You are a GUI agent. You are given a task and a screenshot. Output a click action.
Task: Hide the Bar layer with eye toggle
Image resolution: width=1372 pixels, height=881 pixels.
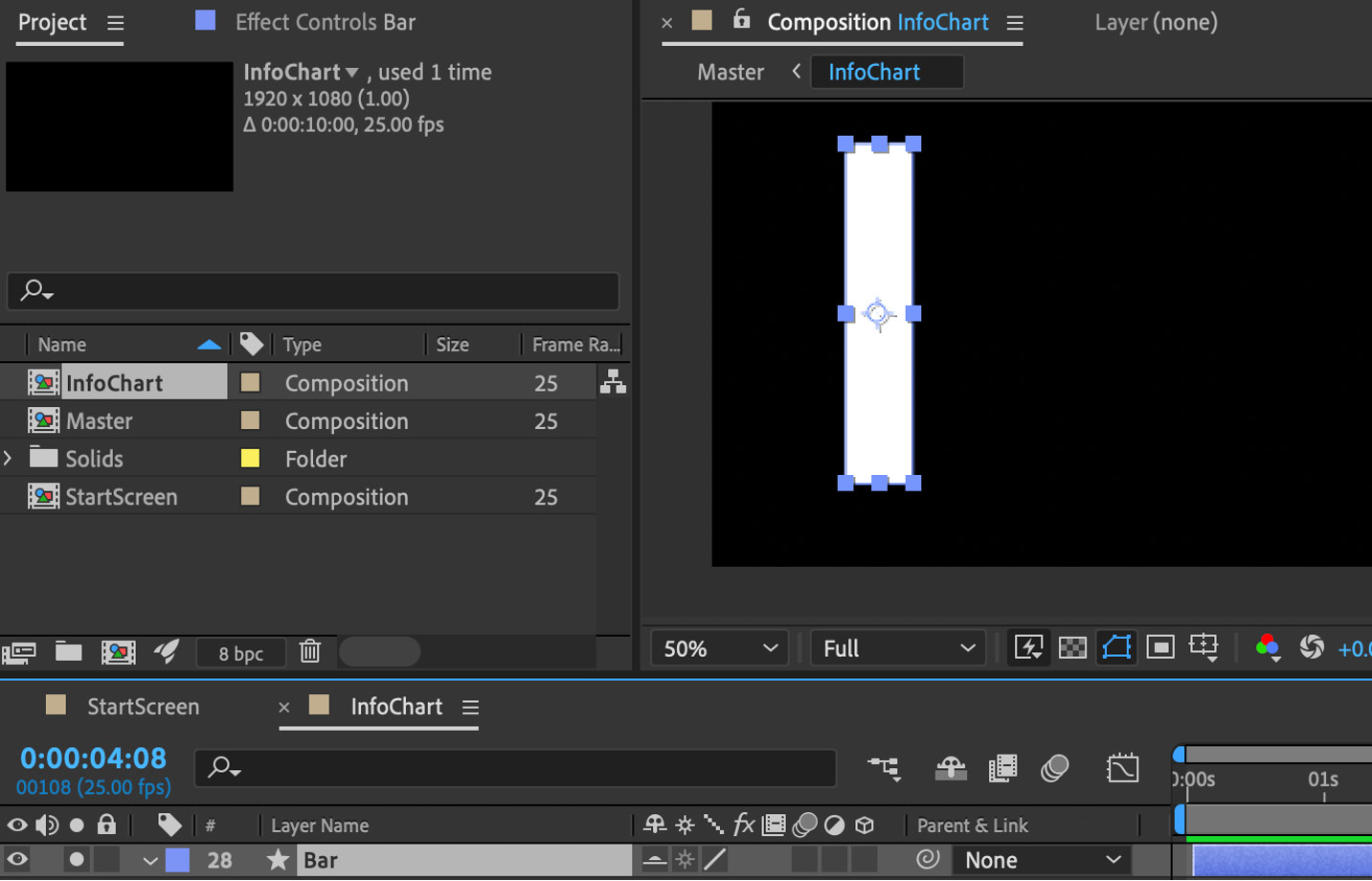(17, 859)
